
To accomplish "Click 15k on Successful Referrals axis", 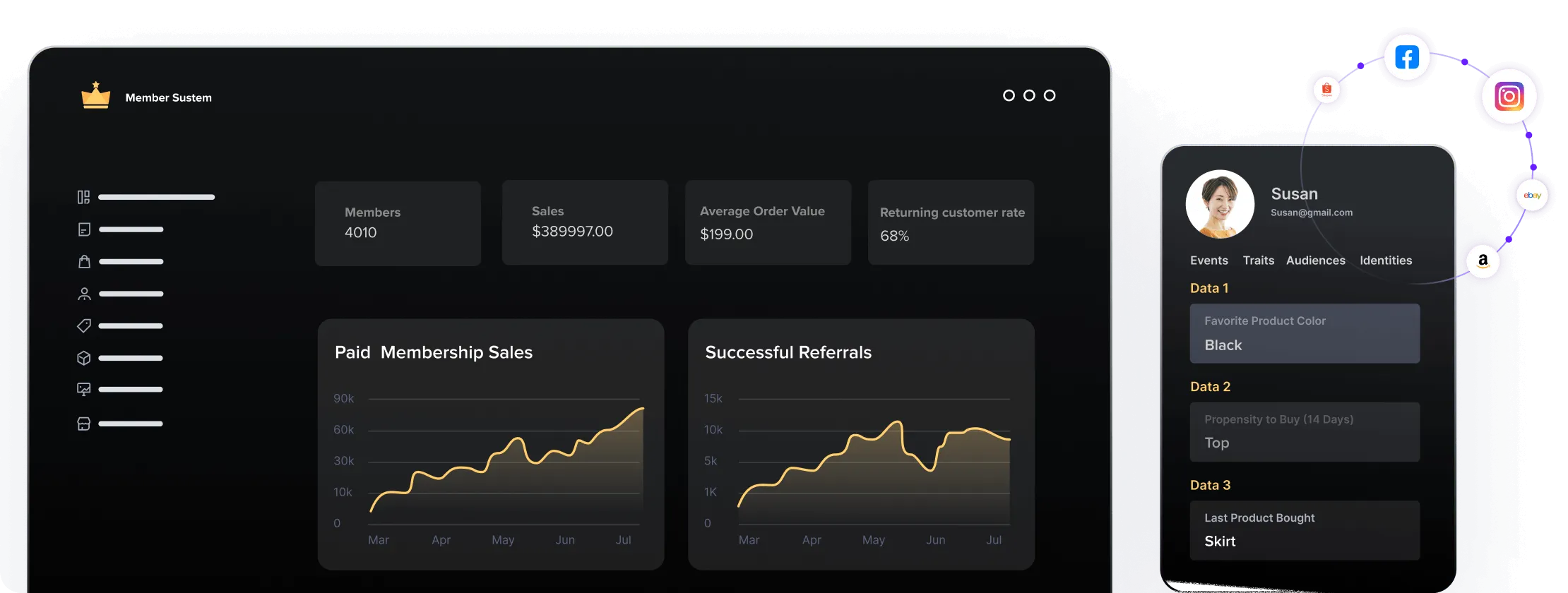I will [713, 399].
